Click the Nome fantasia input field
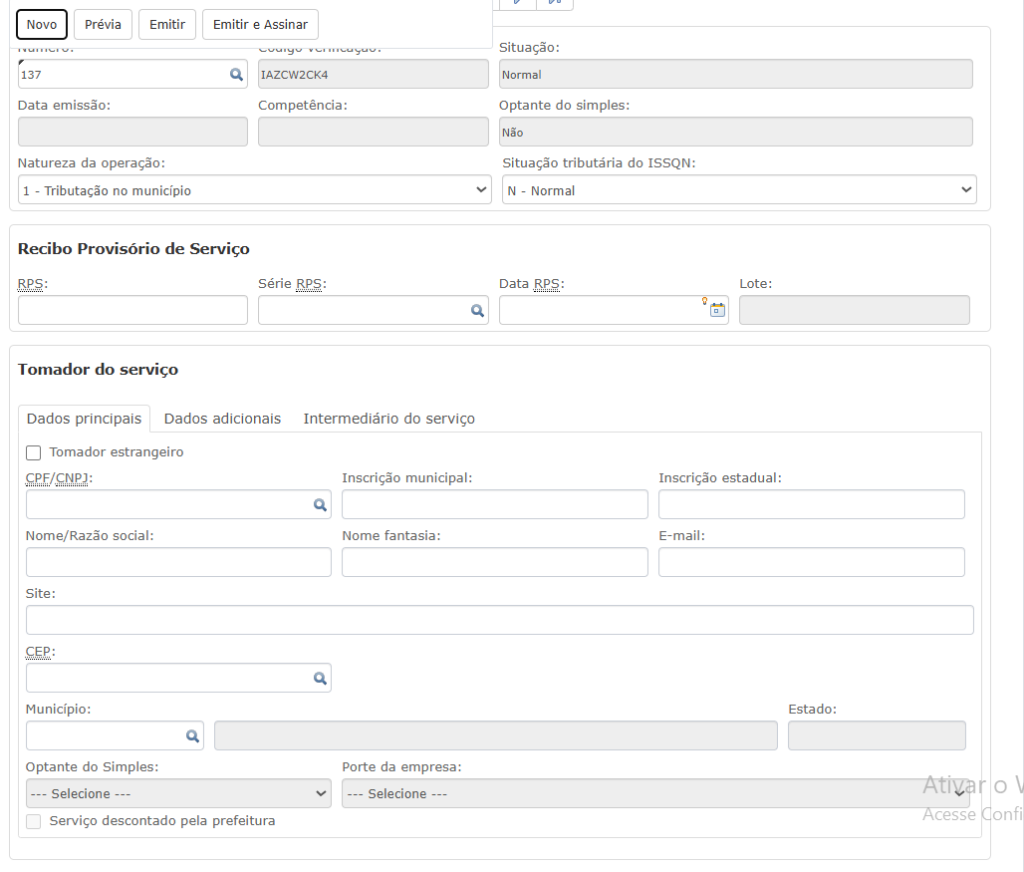 point(495,562)
